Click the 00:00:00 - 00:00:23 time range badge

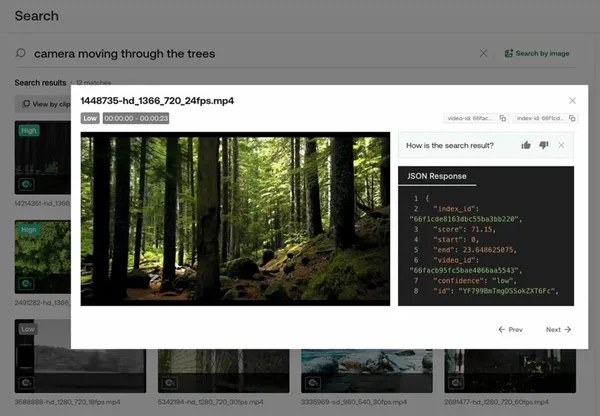136,118
